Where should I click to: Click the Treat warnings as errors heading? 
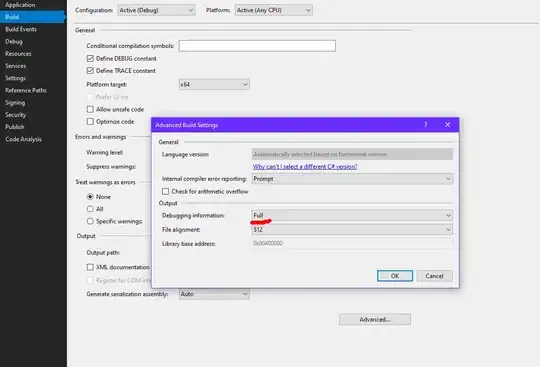coord(105,182)
